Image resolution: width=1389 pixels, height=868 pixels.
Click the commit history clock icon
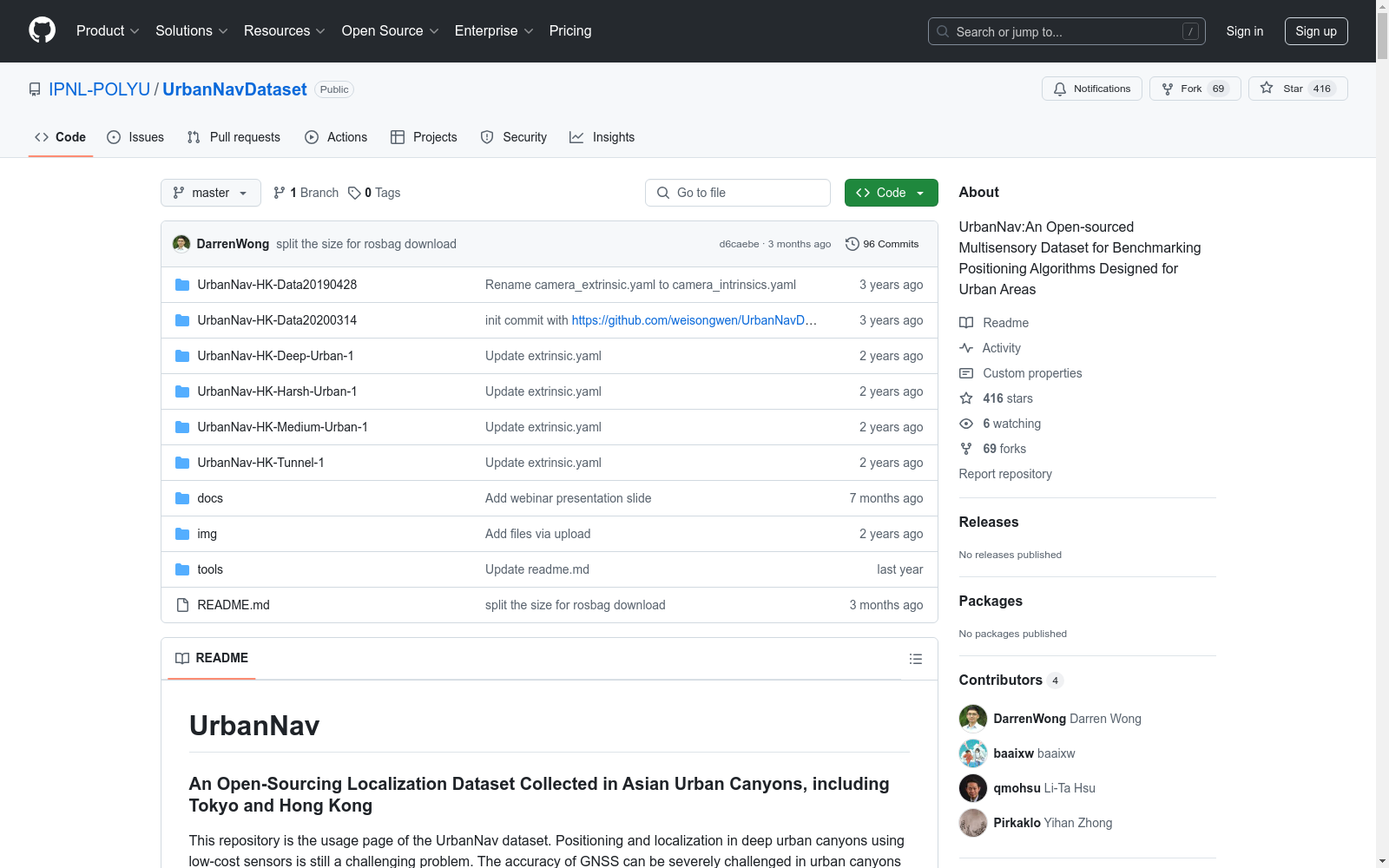852,244
